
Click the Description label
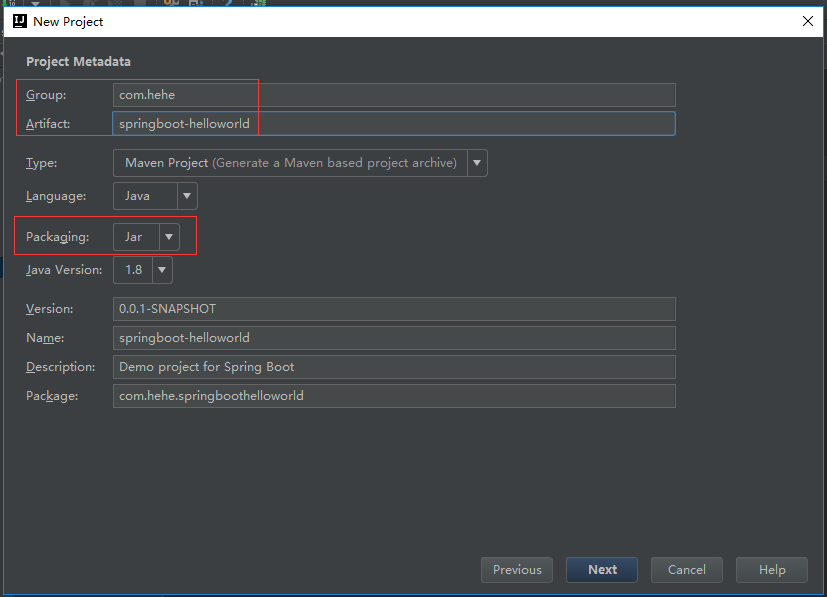61,367
